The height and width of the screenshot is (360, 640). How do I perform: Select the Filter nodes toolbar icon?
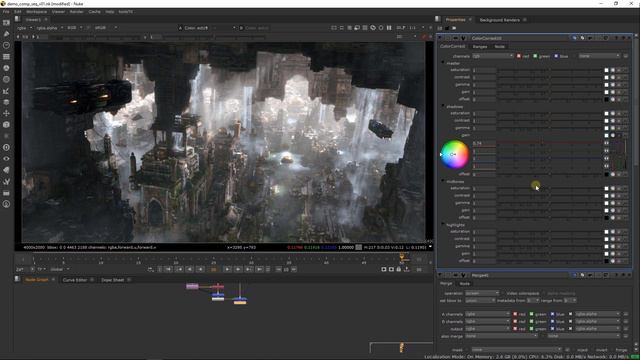[x=7, y=80]
